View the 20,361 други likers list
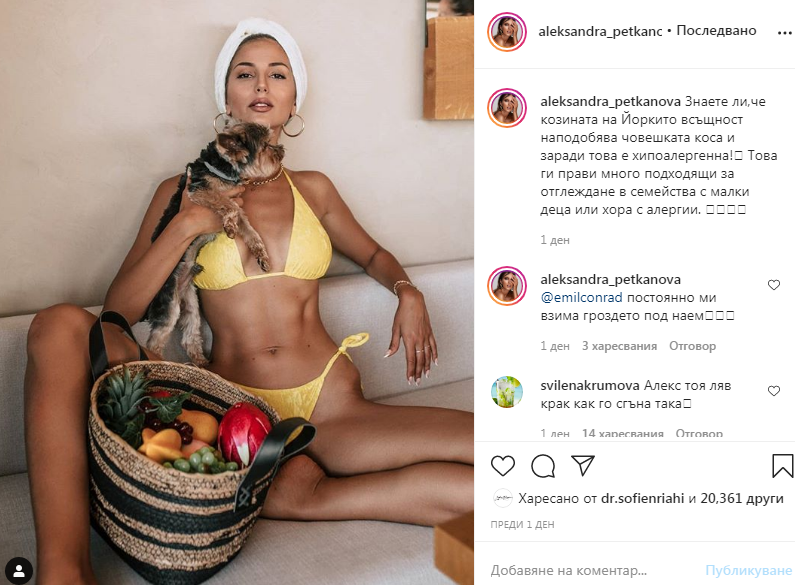Viewport: 795px width, 585px height. tap(742, 499)
